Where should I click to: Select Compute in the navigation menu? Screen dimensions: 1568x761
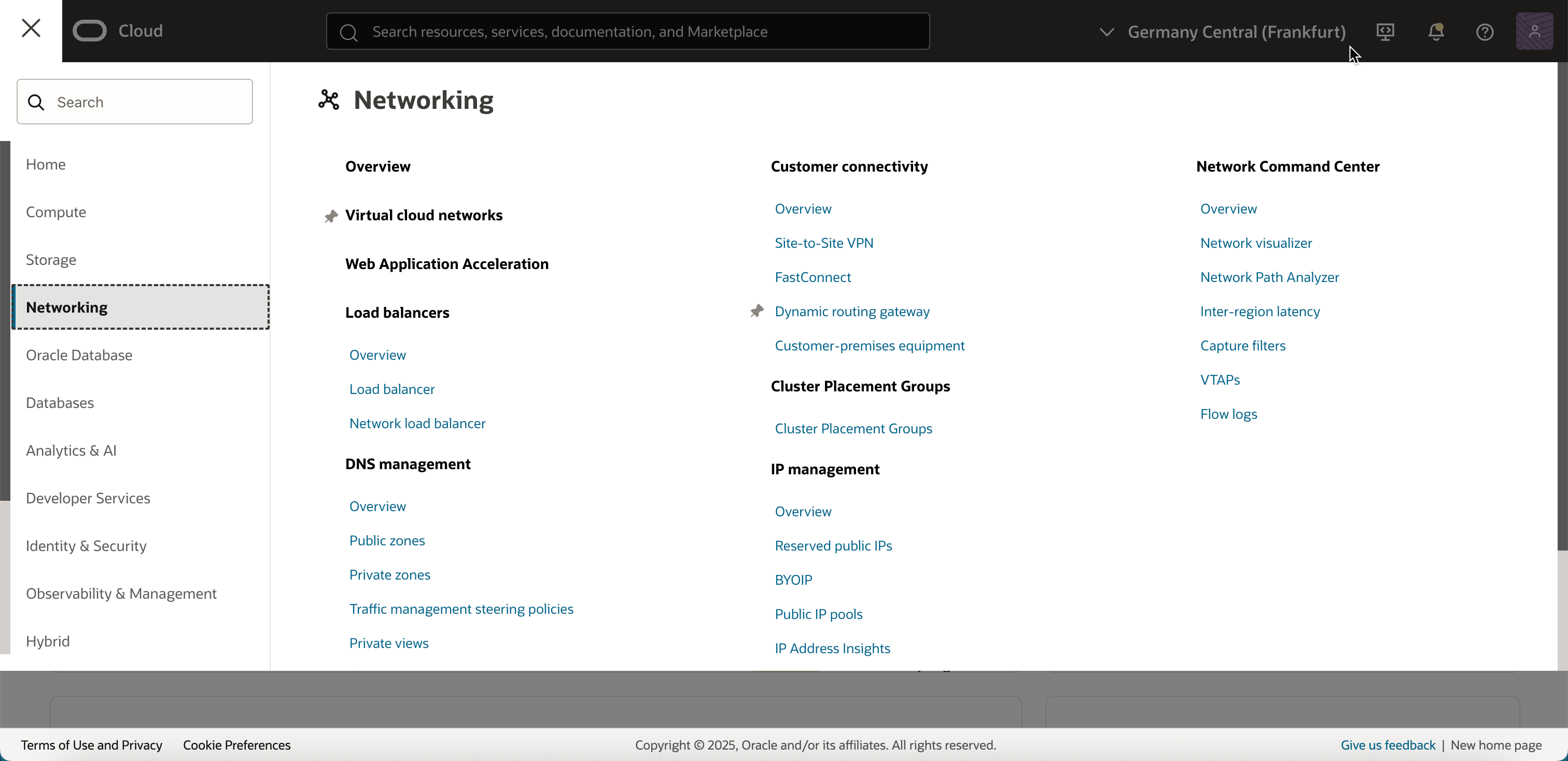pos(56,212)
